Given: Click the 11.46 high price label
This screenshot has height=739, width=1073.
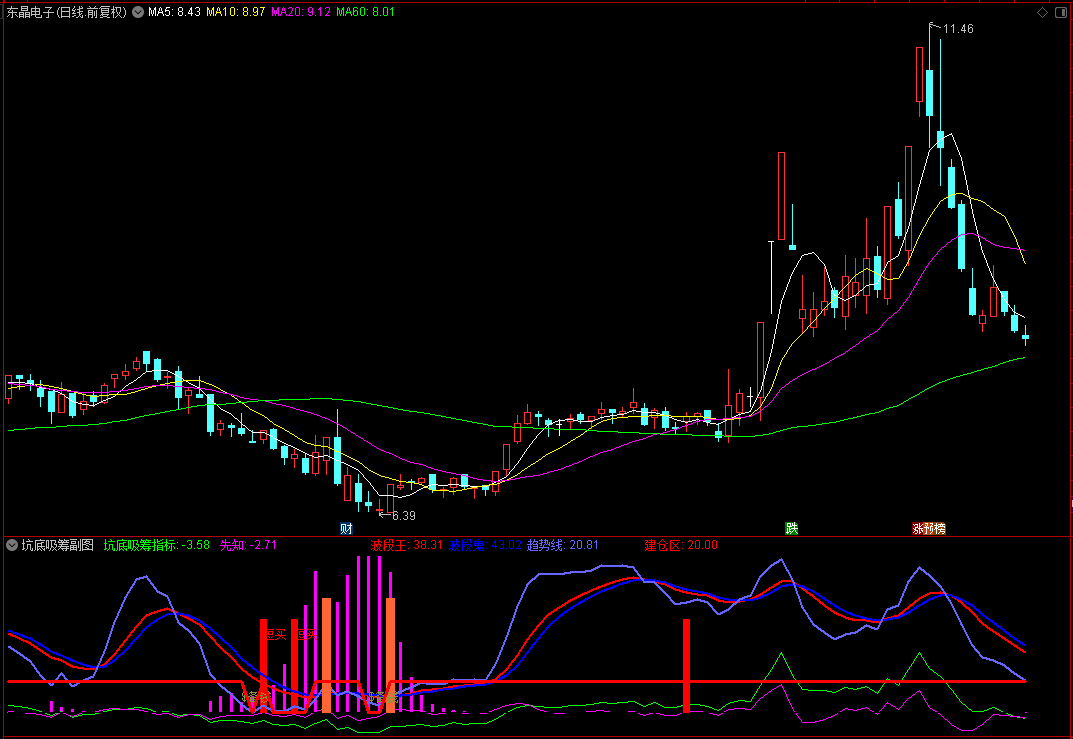Looking at the screenshot, I should click(958, 29).
